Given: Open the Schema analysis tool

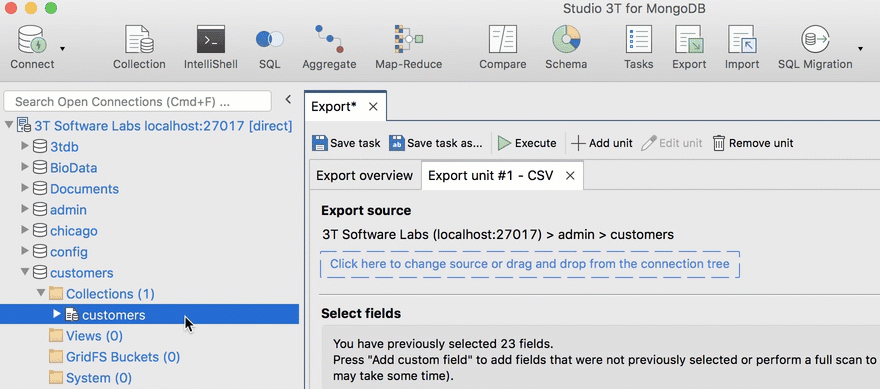Looking at the screenshot, I should (566, 48).
